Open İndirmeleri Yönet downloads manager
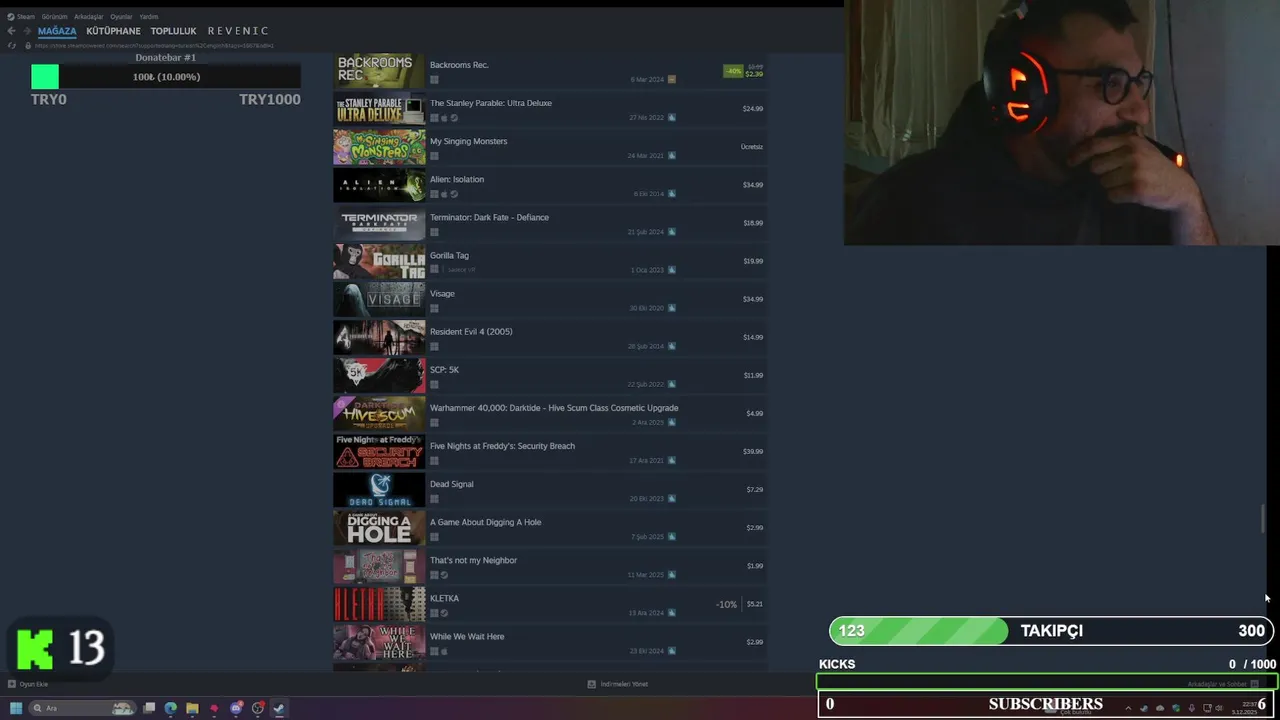Image resolution: width=1280 pixels, height=720 pixels. [x=618, y=684]
